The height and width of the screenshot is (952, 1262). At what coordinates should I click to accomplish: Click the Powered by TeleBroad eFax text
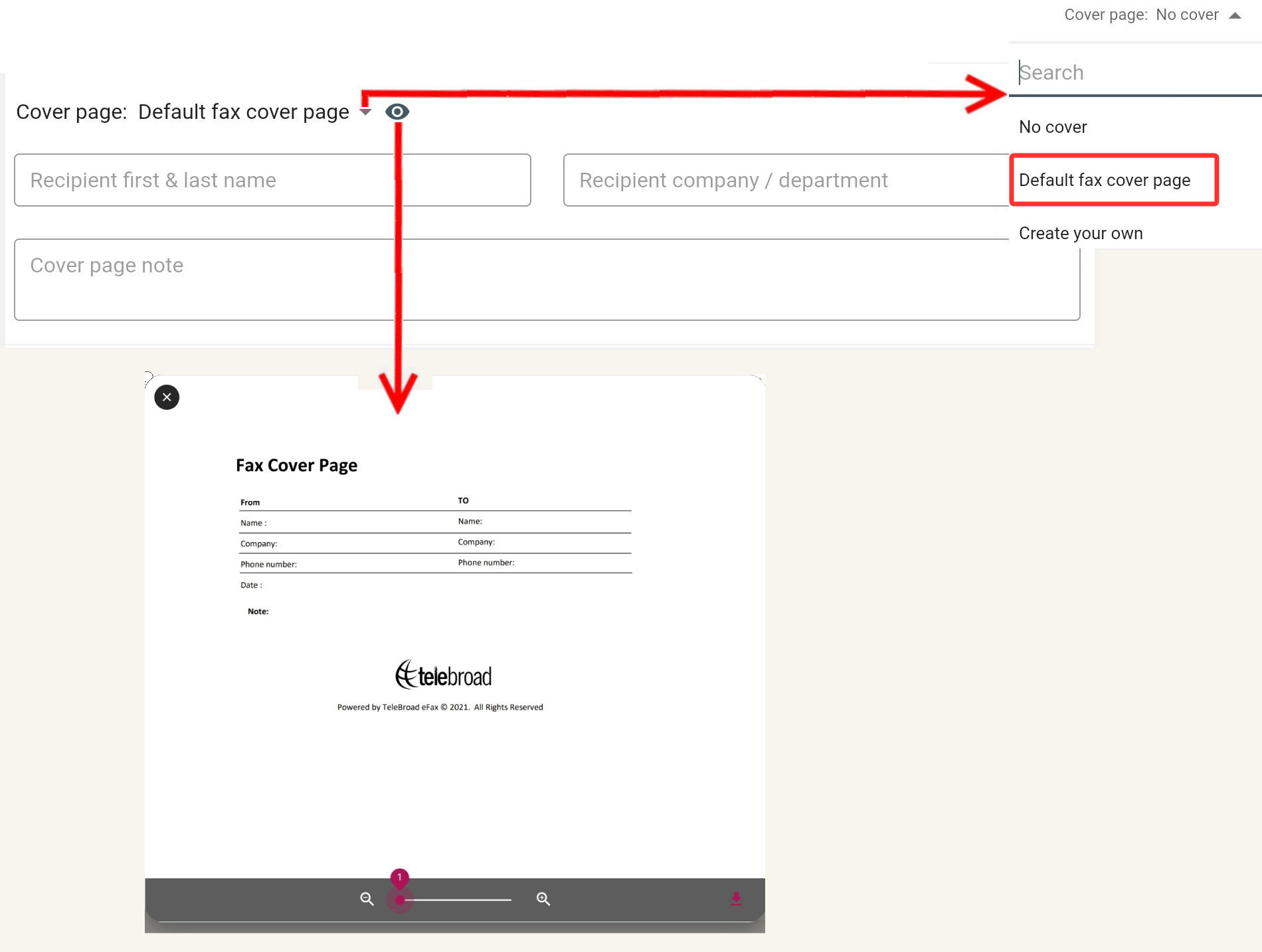(x=440, y=707)
